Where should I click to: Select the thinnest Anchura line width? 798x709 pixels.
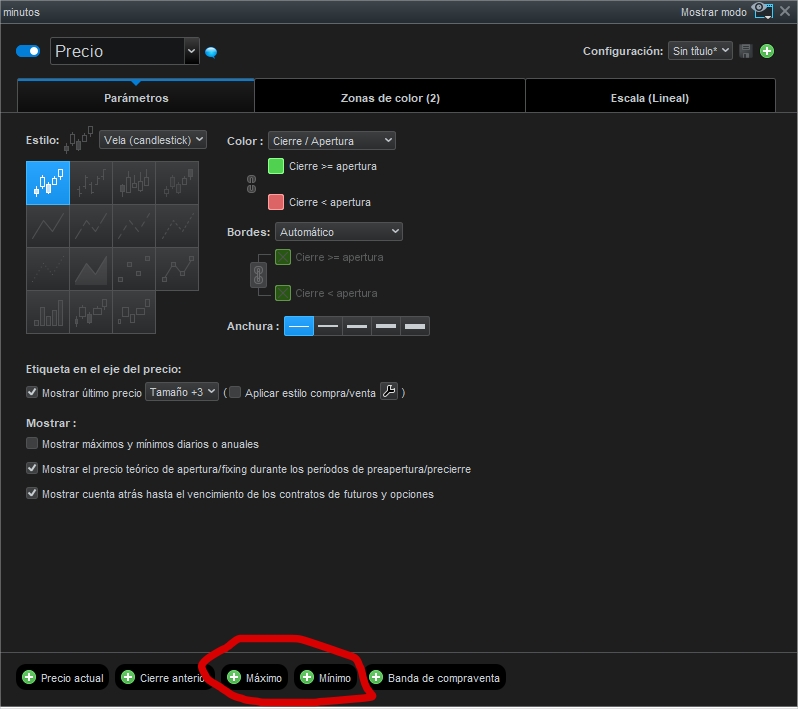[299, 326]
